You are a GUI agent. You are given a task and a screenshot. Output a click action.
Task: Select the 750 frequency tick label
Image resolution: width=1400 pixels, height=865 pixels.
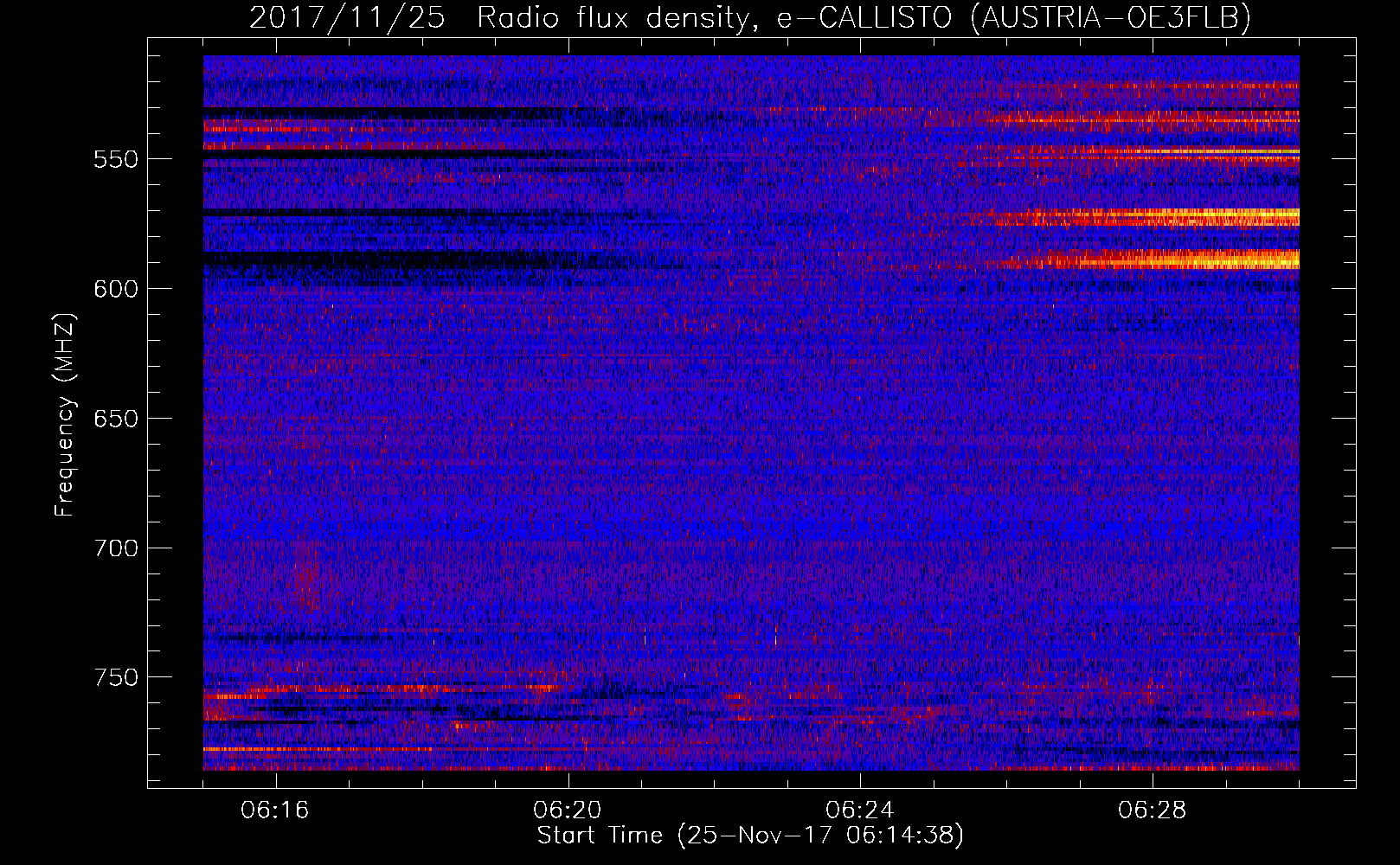click(115, 677)
